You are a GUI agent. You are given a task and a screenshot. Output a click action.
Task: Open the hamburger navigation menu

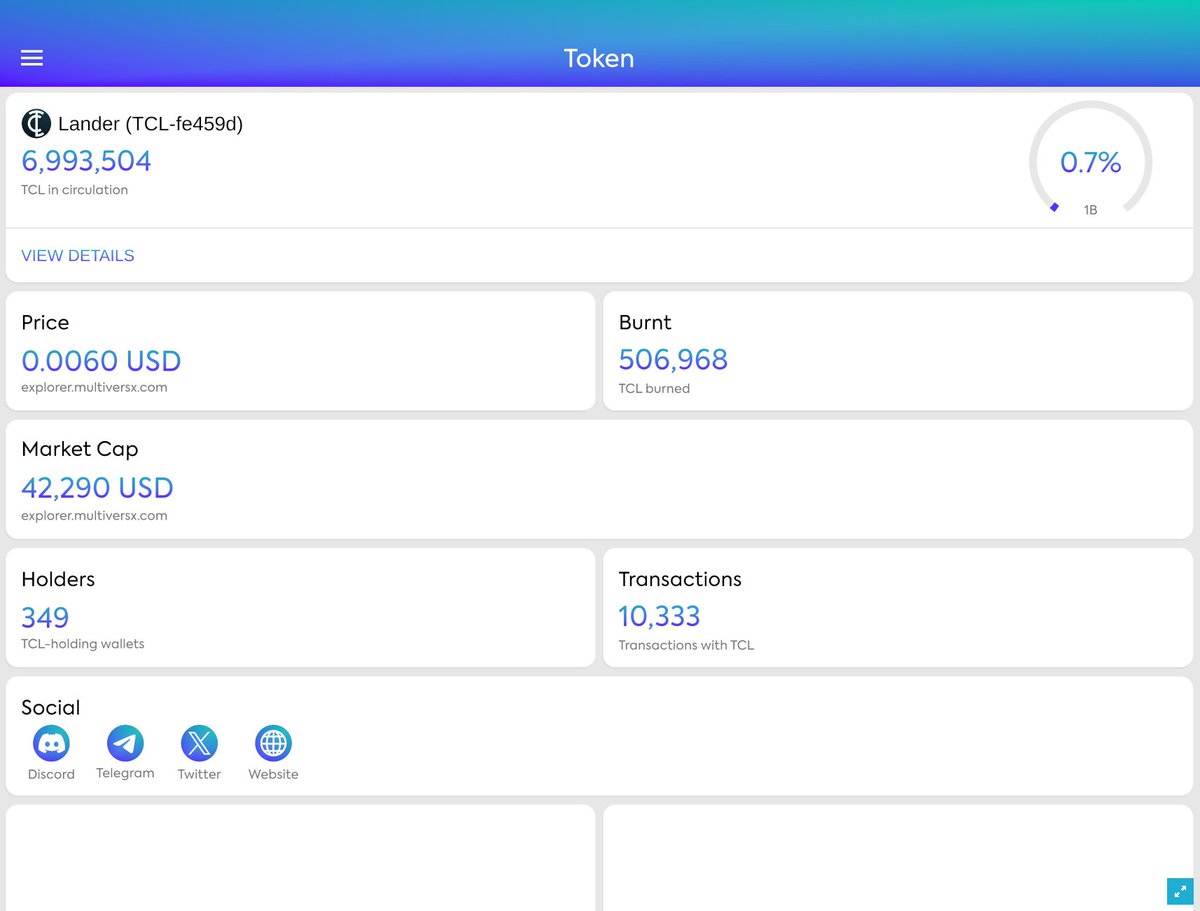point(32,58)
